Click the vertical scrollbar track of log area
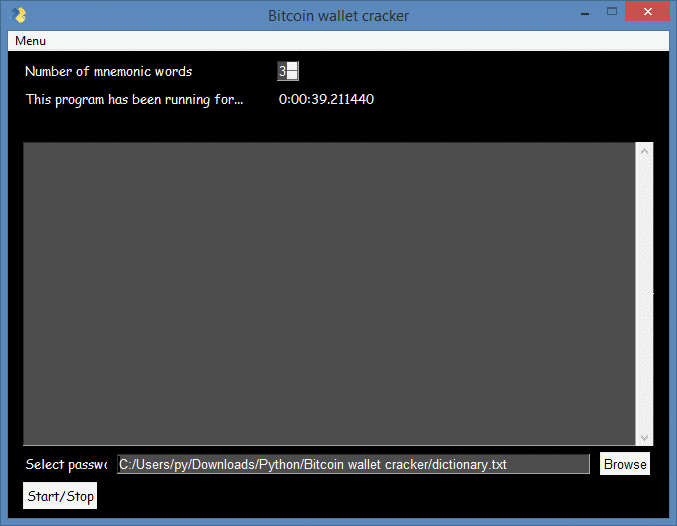The width and height of the screenshot is (677, 526). click(x=645, y=294)
